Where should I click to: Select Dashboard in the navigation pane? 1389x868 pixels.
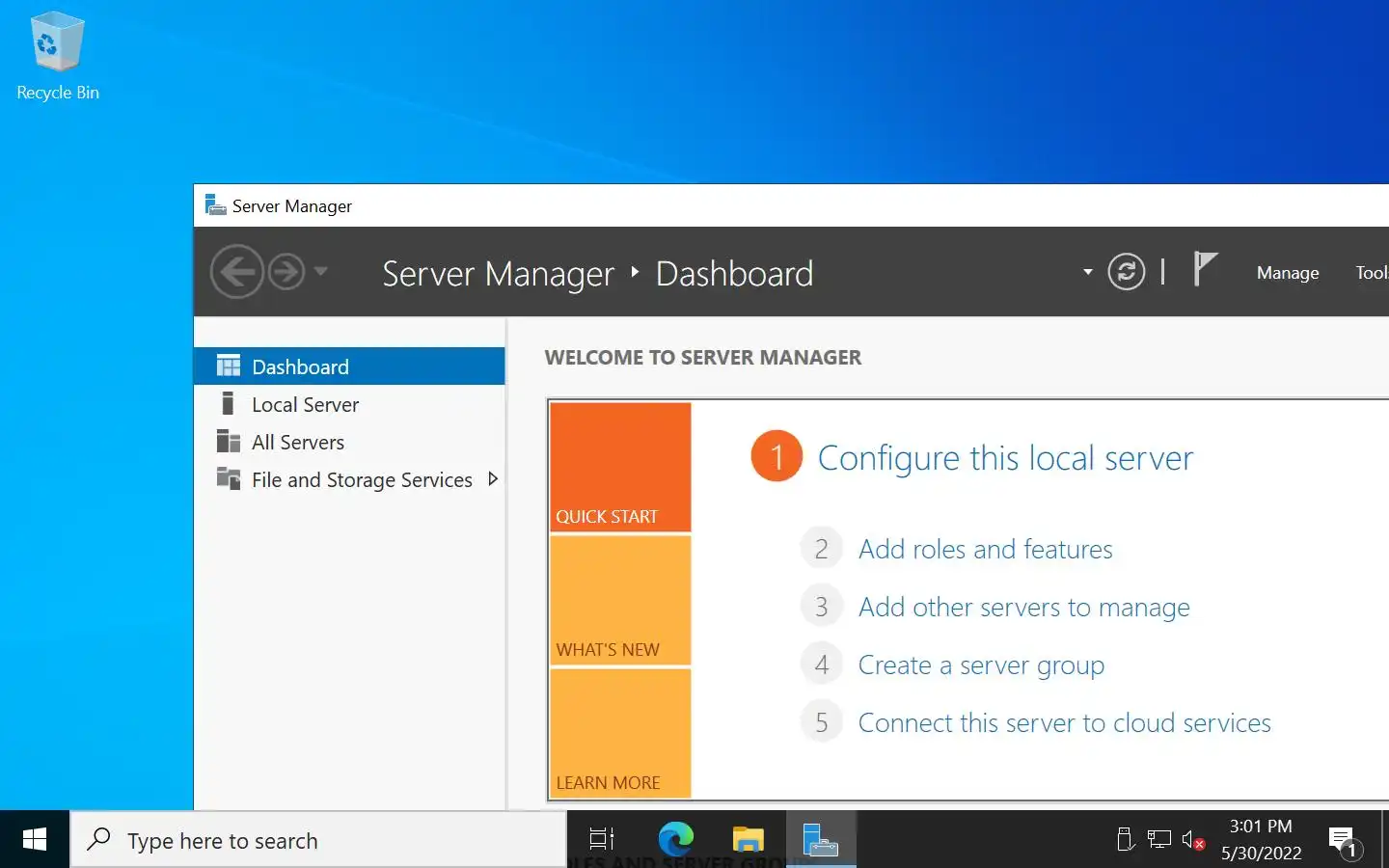[x=349, y=366]
